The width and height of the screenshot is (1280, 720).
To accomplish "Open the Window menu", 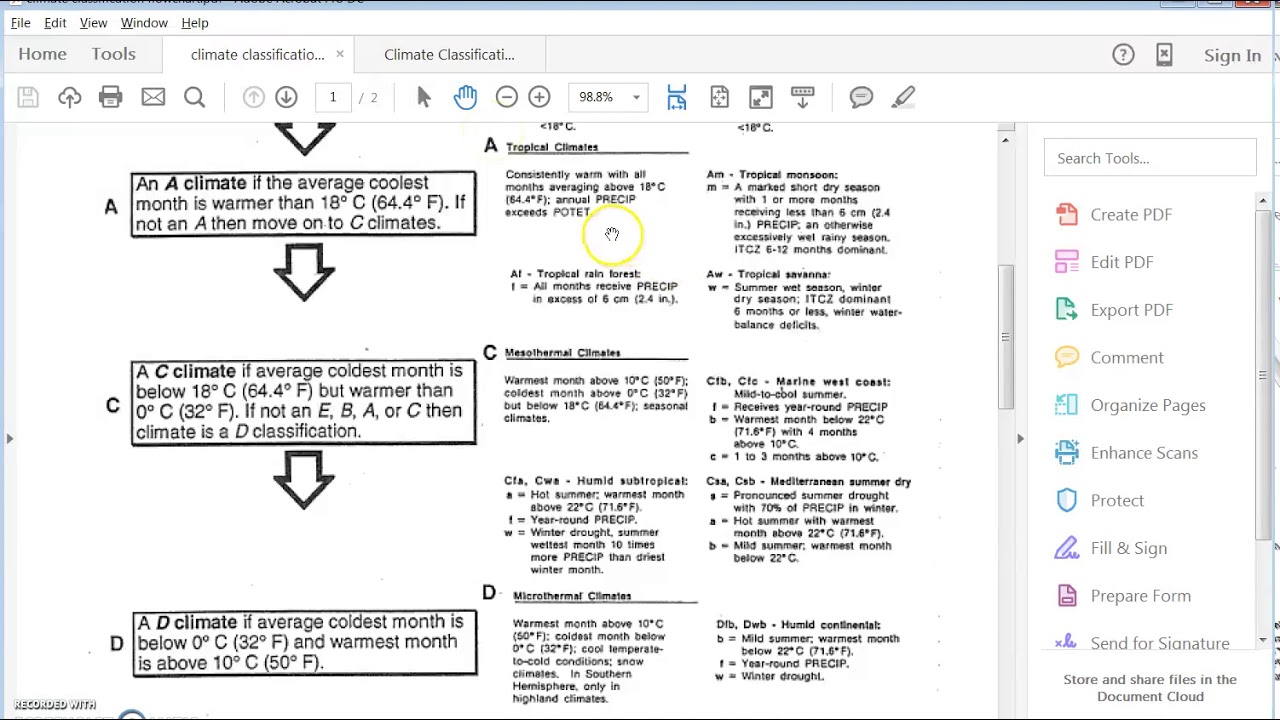I will (144, 22).
